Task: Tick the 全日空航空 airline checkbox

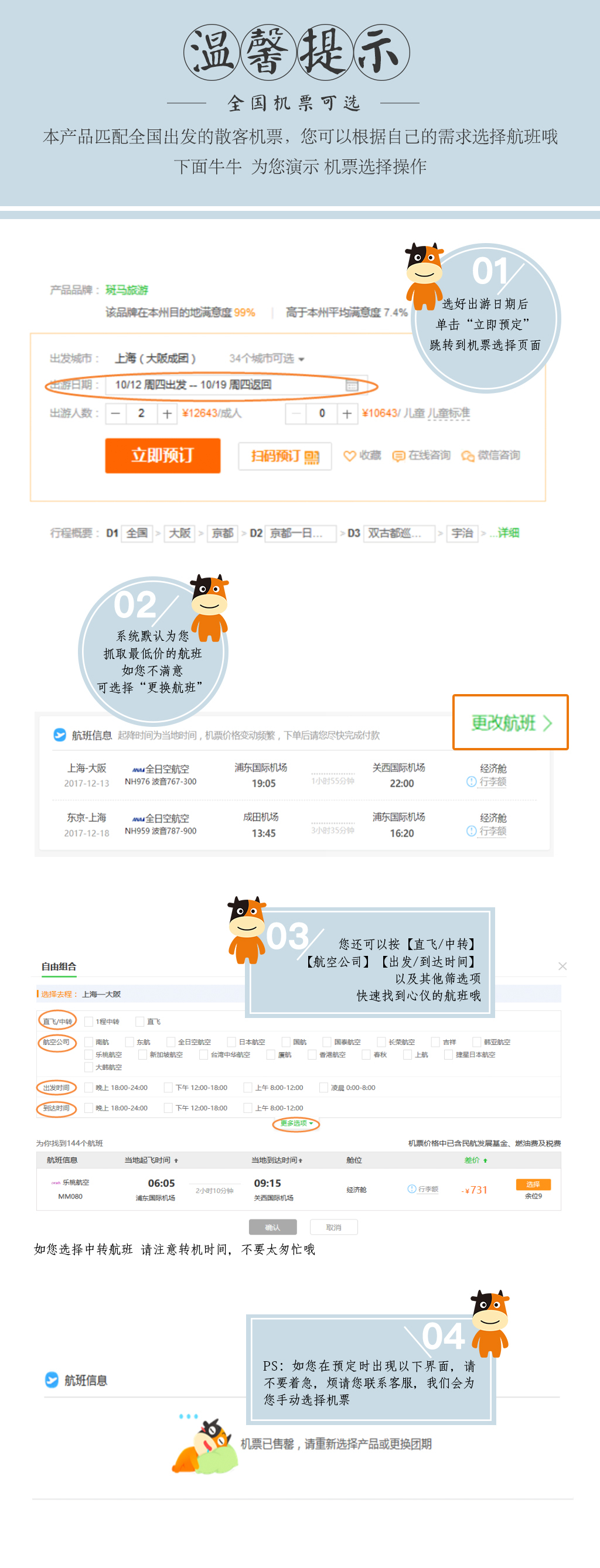Action: [x=171, y=1042]
